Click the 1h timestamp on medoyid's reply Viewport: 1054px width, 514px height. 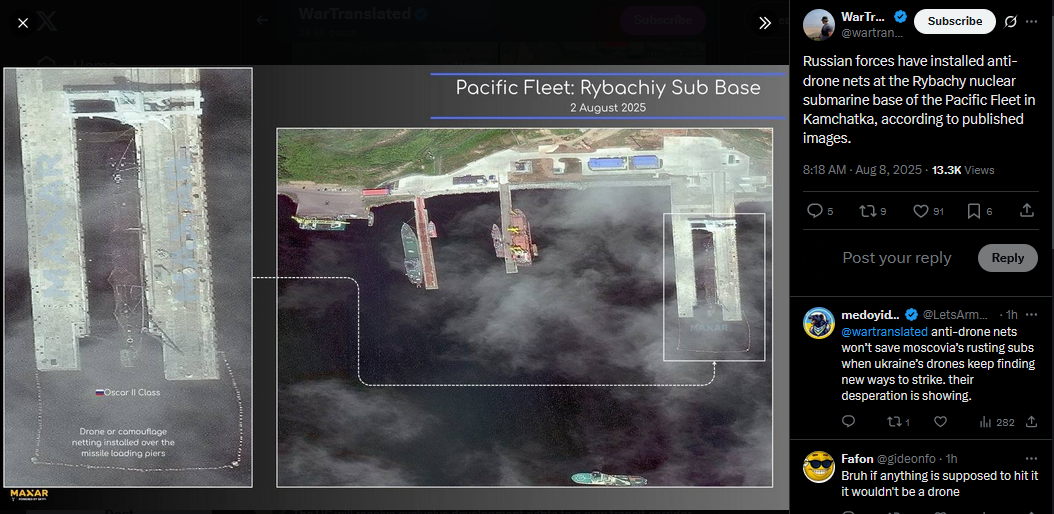tap(1012, 314)
